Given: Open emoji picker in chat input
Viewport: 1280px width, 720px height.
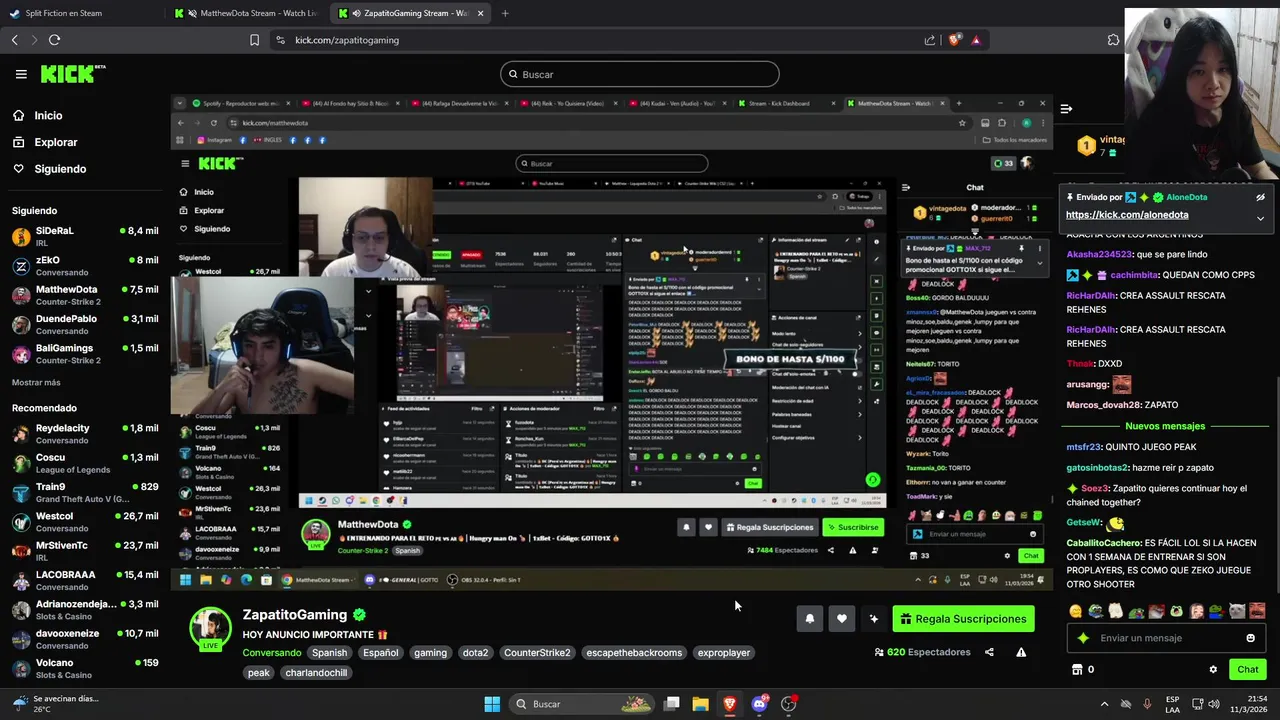Looking at the screenshot, I should (x=1250, y=638).
